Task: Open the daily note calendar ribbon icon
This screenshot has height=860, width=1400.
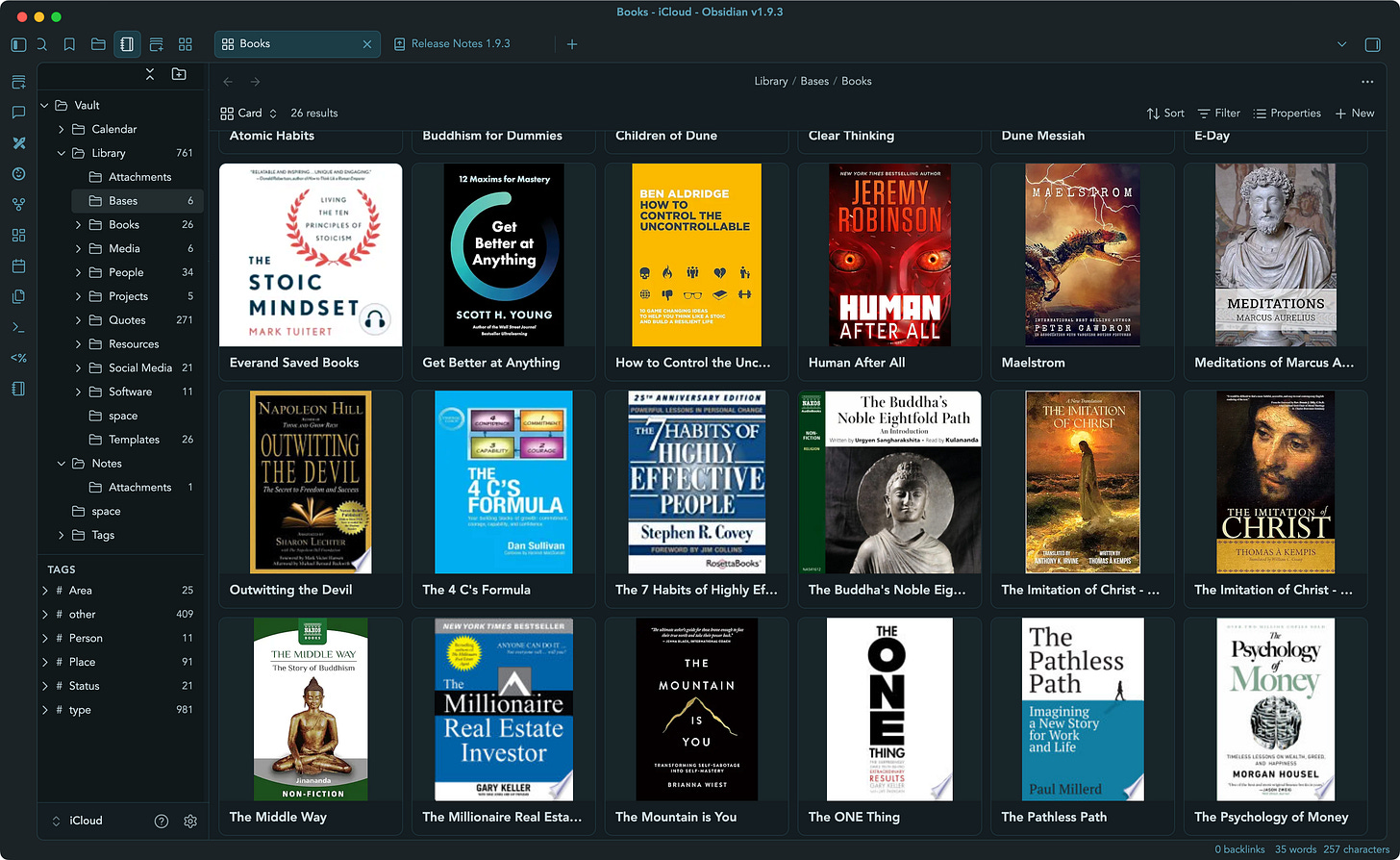Action: tap(18, 266)
